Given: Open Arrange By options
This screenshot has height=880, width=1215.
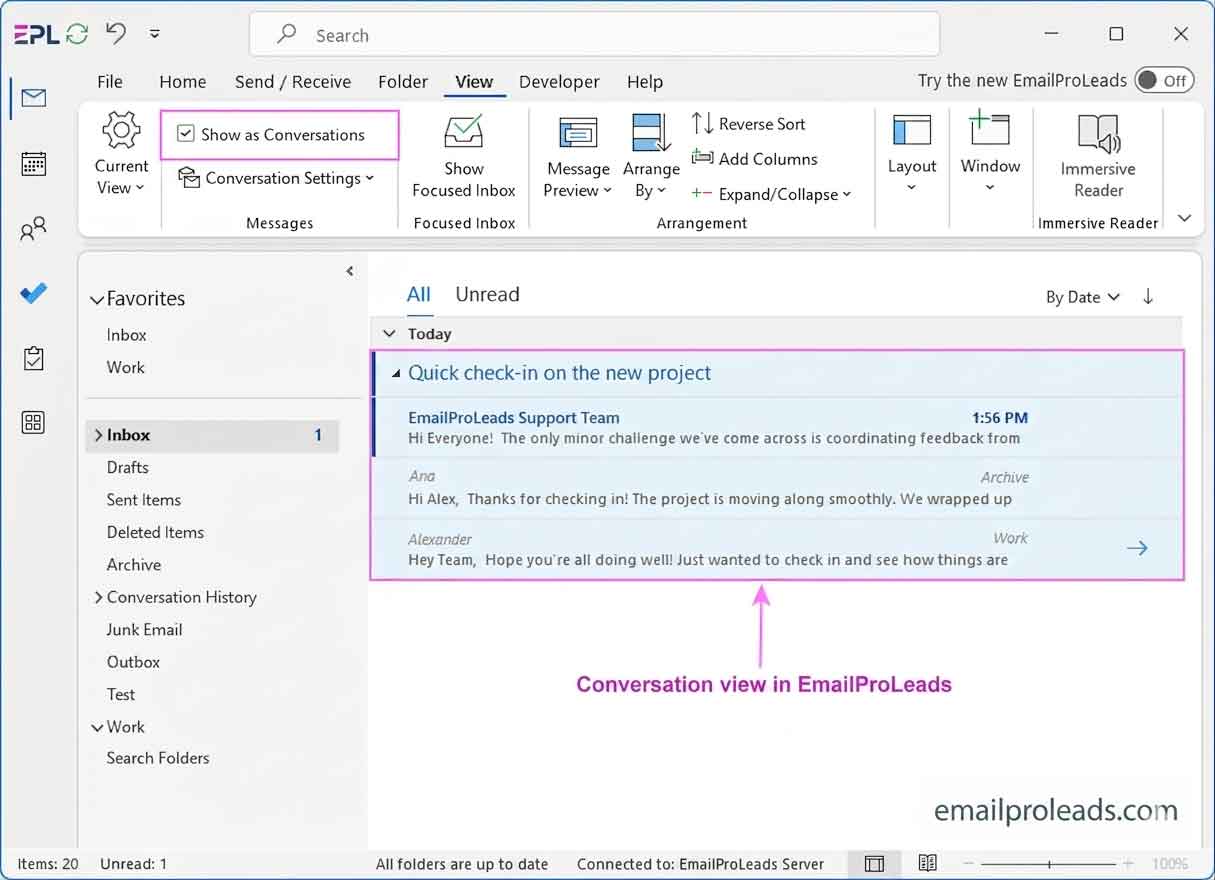Looking at the screenshot, I should point(651,157).
